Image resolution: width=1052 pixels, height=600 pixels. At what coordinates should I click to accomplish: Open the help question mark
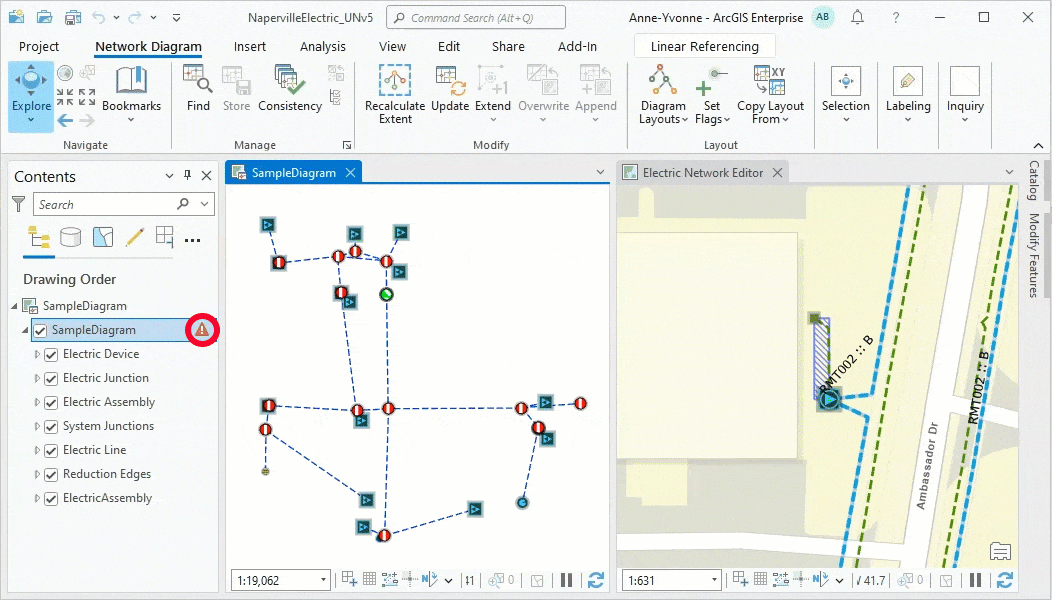(896, 18)
